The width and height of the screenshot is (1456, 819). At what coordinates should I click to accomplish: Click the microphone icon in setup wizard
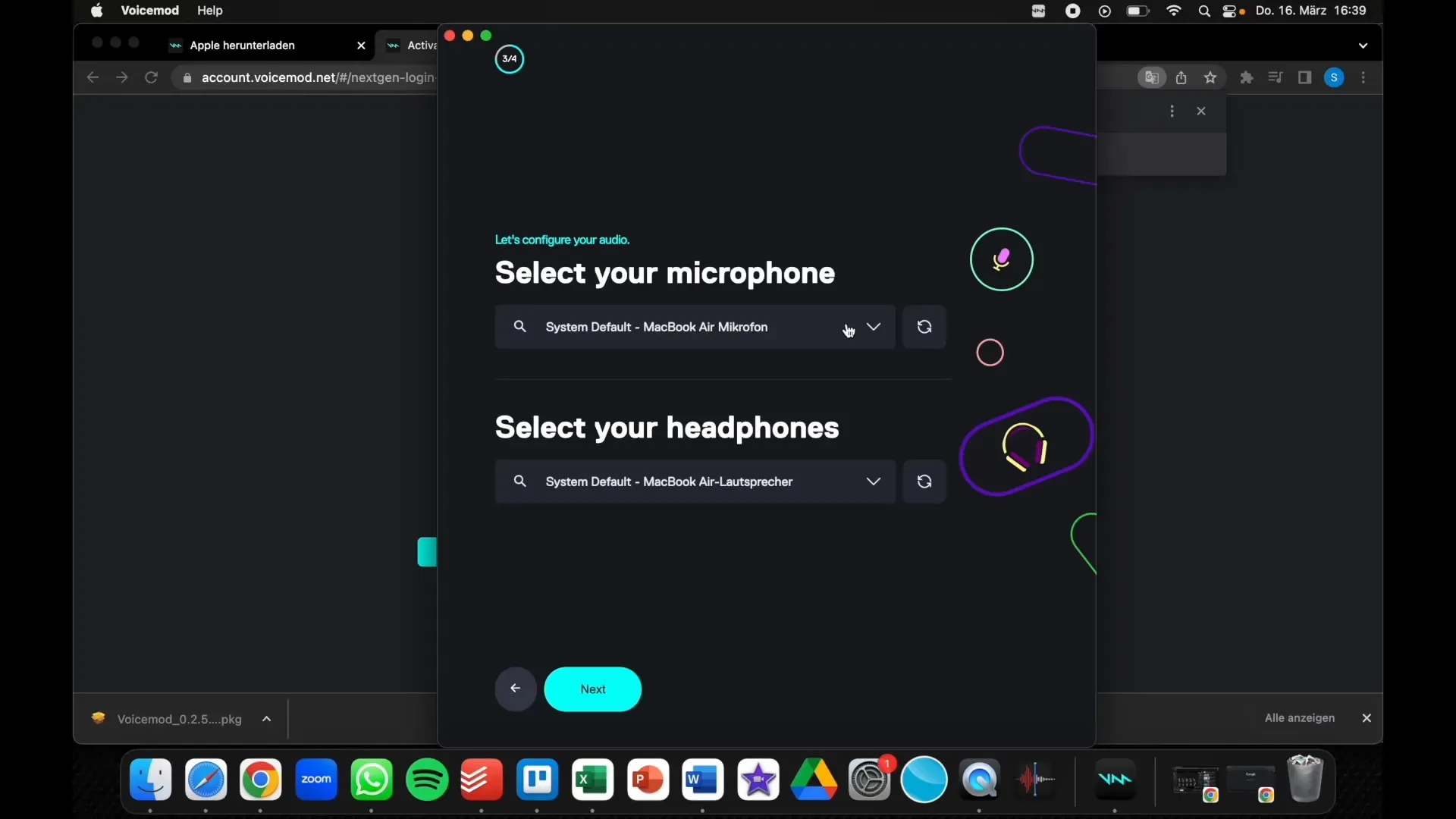[1000, 258]
